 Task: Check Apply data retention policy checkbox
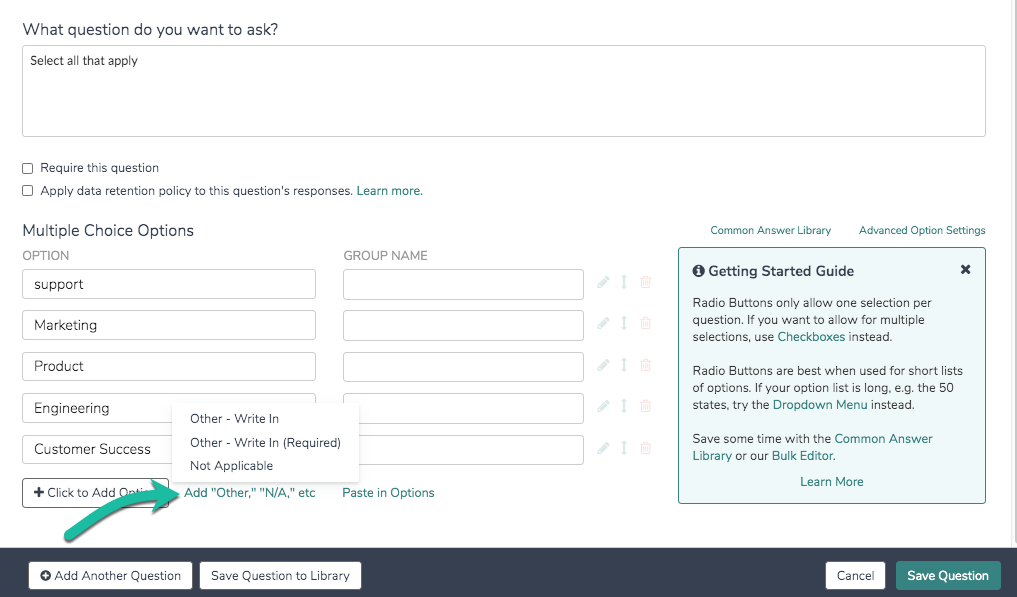27,191
